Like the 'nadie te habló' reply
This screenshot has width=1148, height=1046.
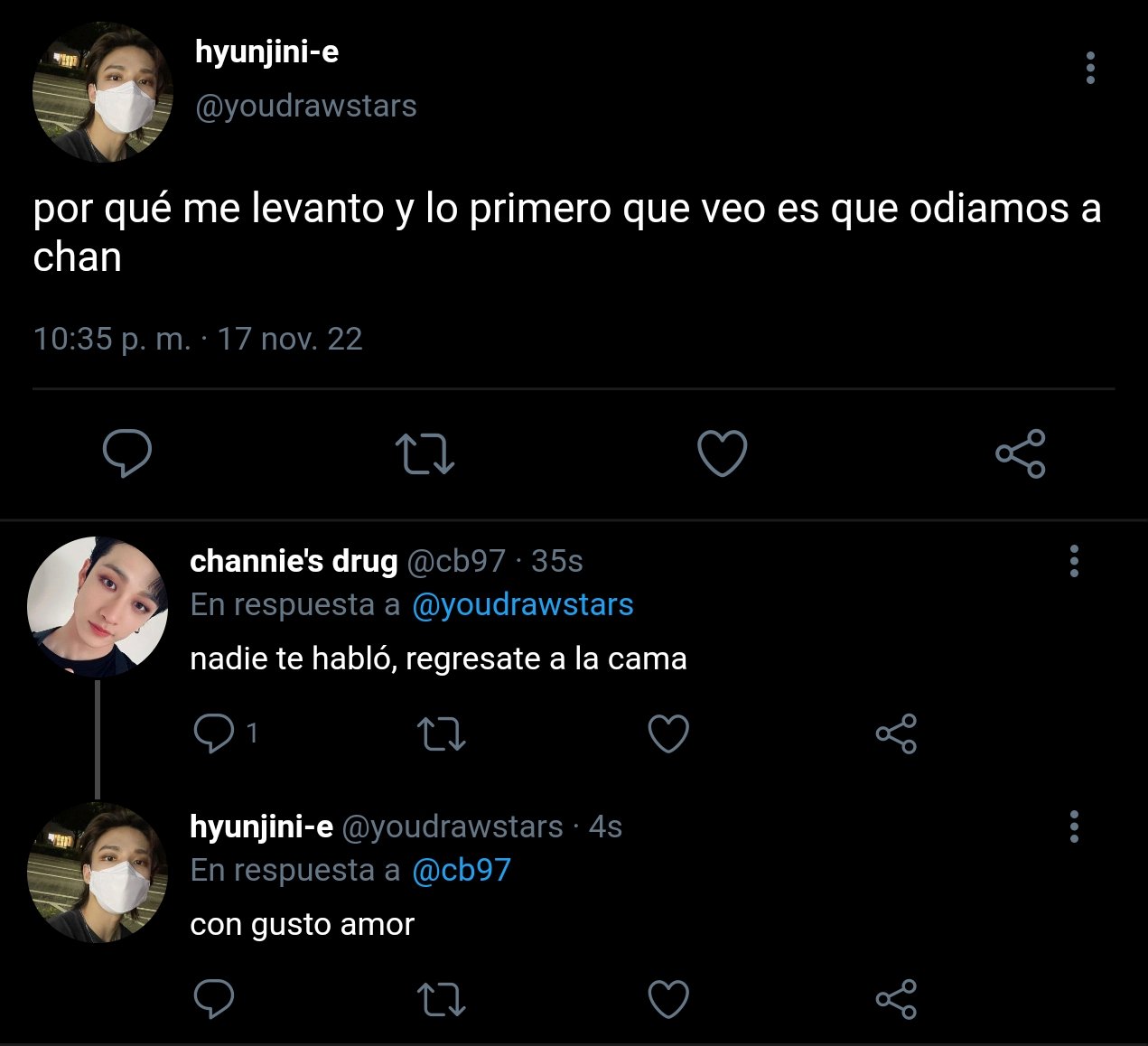point(669,733)
